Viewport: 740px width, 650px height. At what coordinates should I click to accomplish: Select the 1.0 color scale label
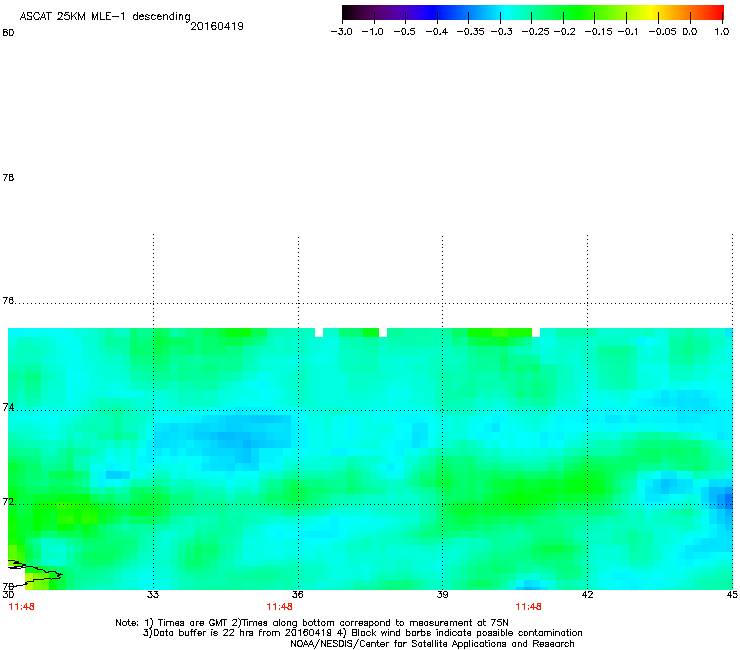point(722,32)
